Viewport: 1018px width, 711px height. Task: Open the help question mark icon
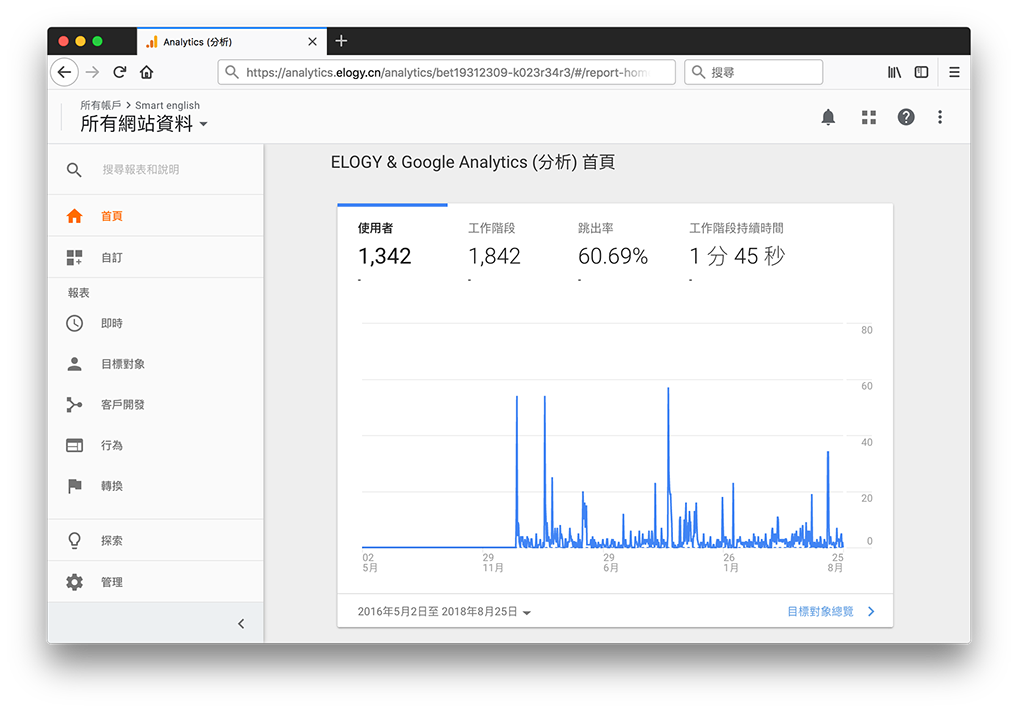point(906,117)
